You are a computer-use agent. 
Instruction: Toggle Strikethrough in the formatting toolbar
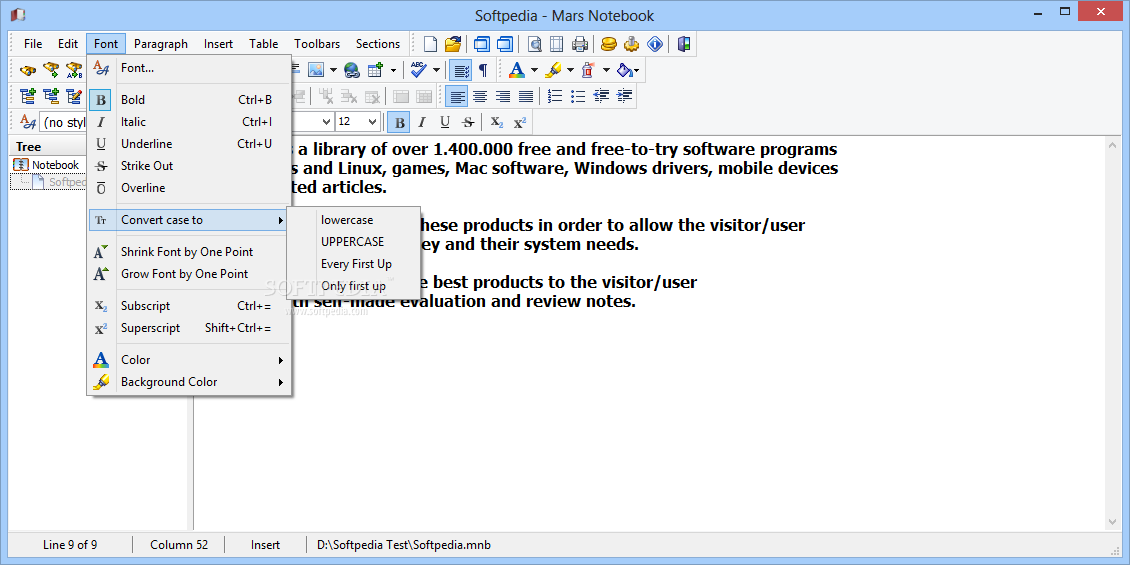pyautogui.click(x=468, y=122)
